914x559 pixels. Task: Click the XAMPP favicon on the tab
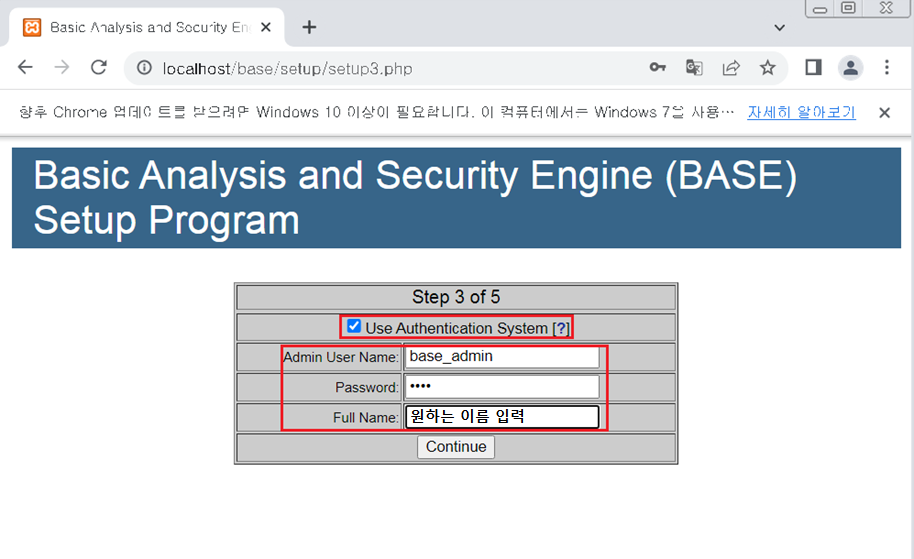click(32, 27)
